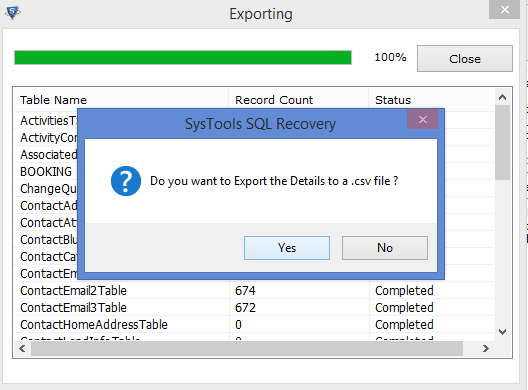Close the SysTools SQL Recovery dialog
The width and height of the screenshot is (528, 390).
tap(423, 119)
